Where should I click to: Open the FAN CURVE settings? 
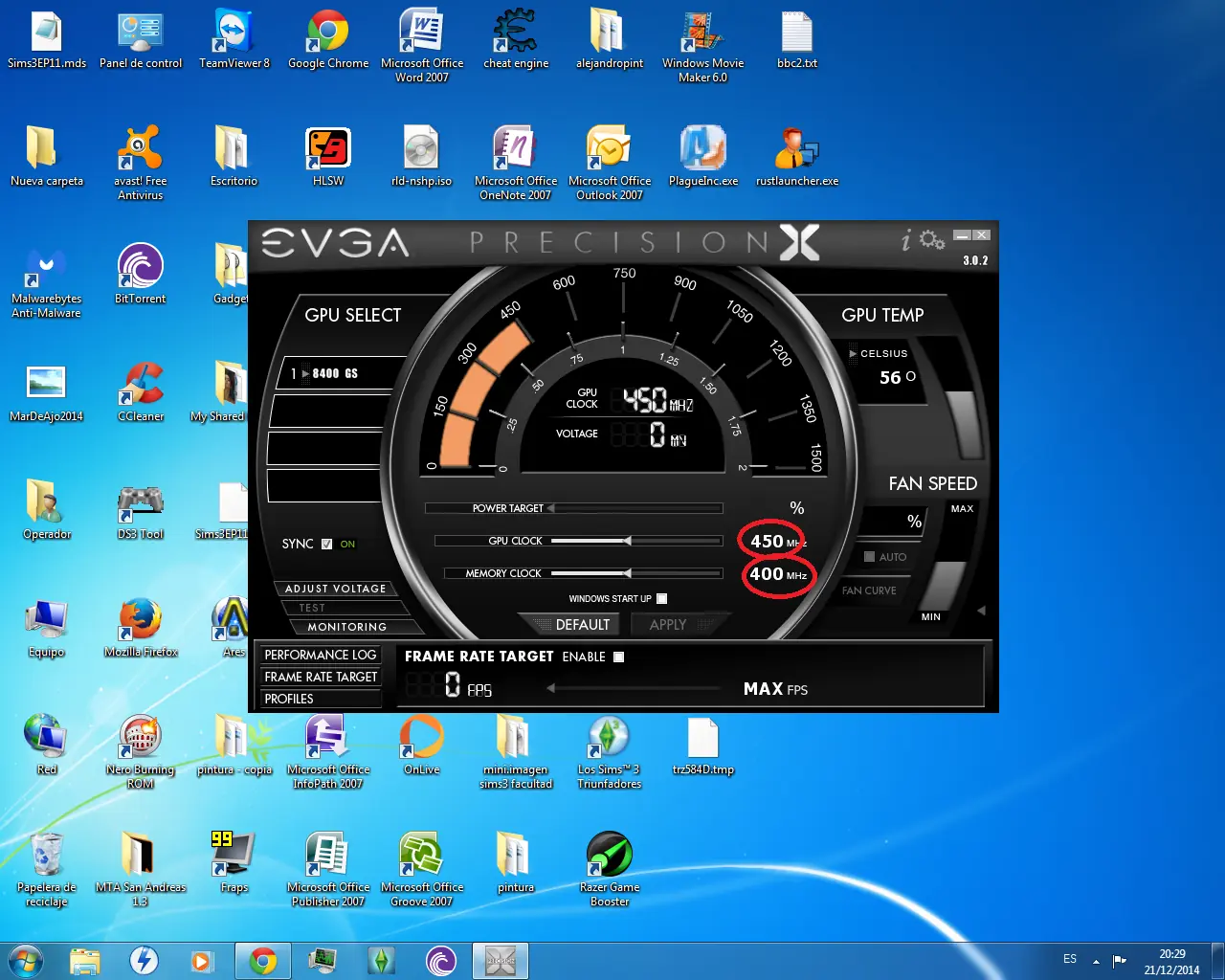[869, 590]
